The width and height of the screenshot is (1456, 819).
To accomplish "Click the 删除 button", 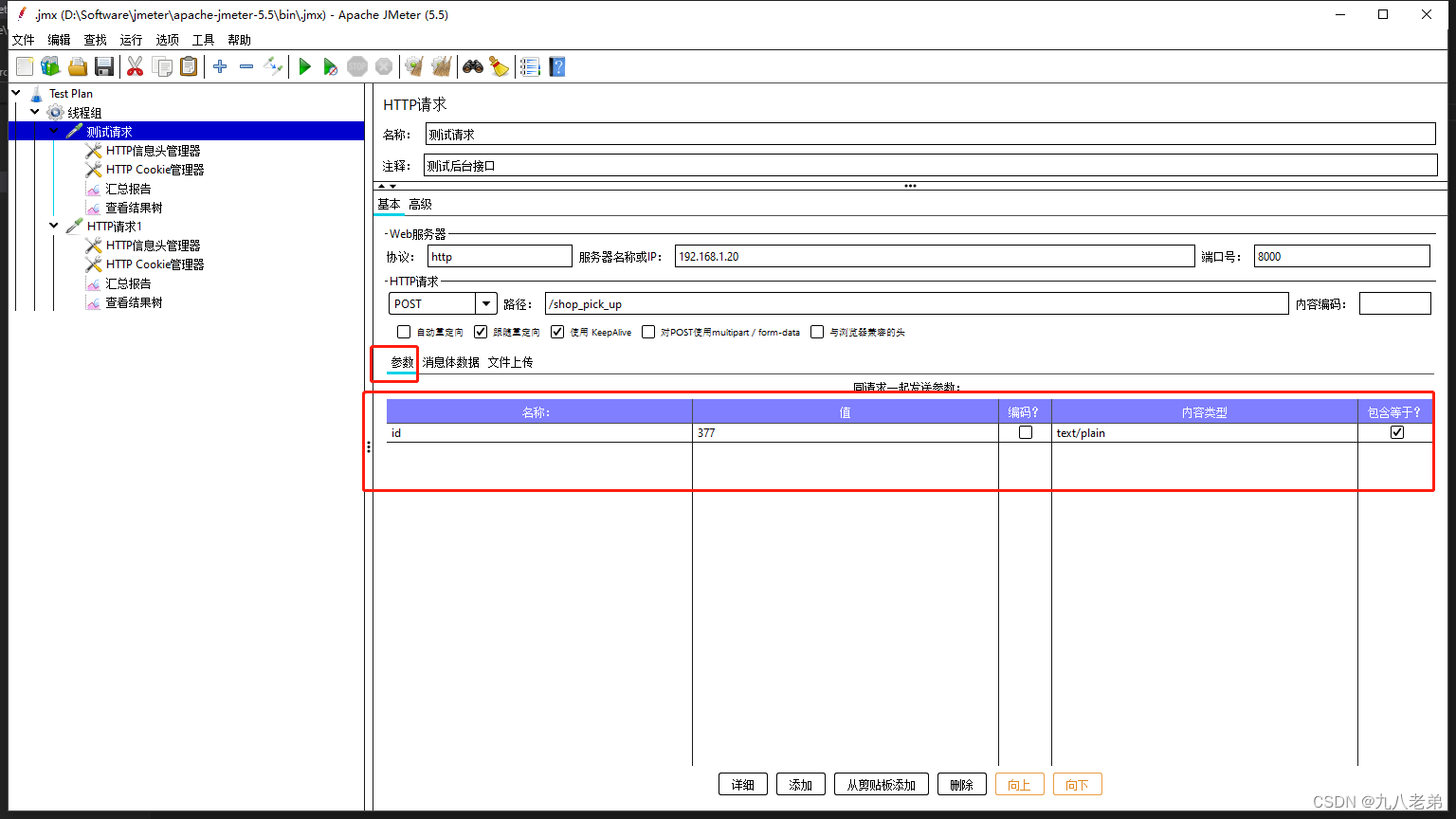I will [961, 784].
